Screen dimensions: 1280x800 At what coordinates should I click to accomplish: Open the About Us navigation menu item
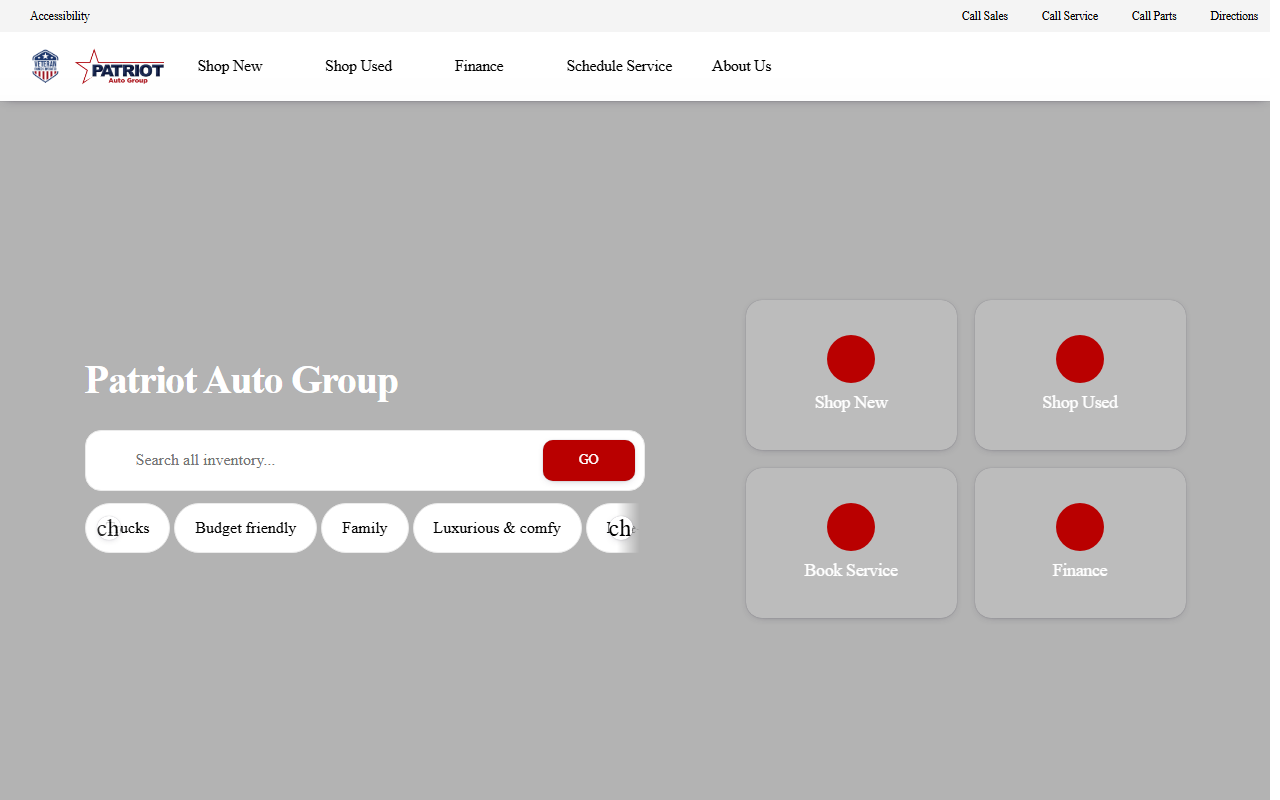click(x=741, y=66)
